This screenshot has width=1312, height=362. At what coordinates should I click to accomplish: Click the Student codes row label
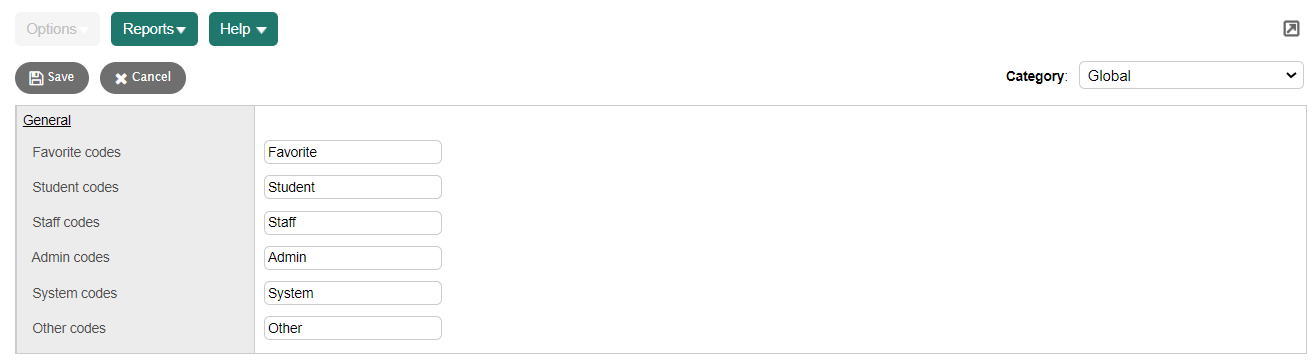coord(76,187)
